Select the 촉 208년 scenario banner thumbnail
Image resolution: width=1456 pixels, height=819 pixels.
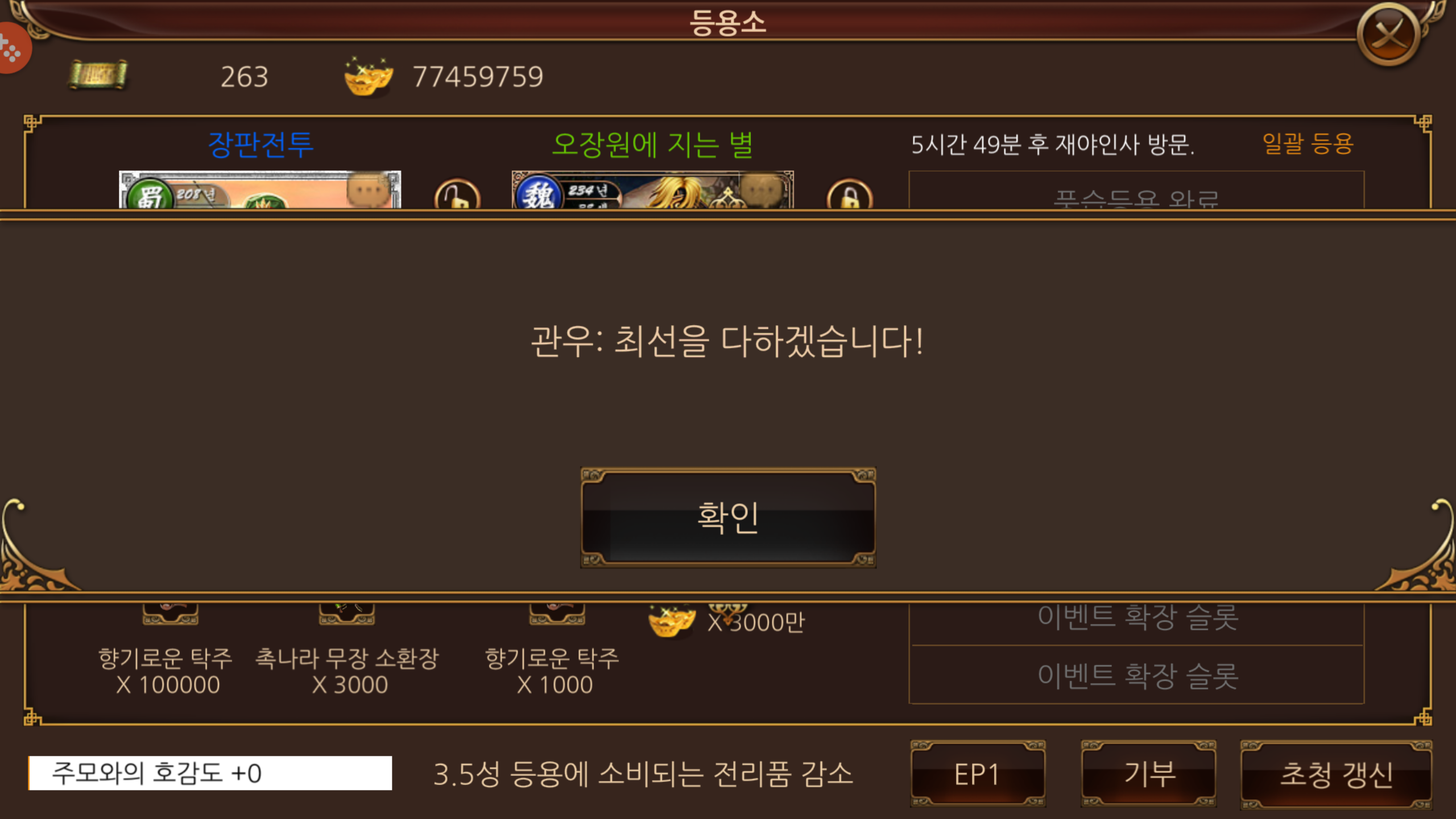tap(260, 189)
